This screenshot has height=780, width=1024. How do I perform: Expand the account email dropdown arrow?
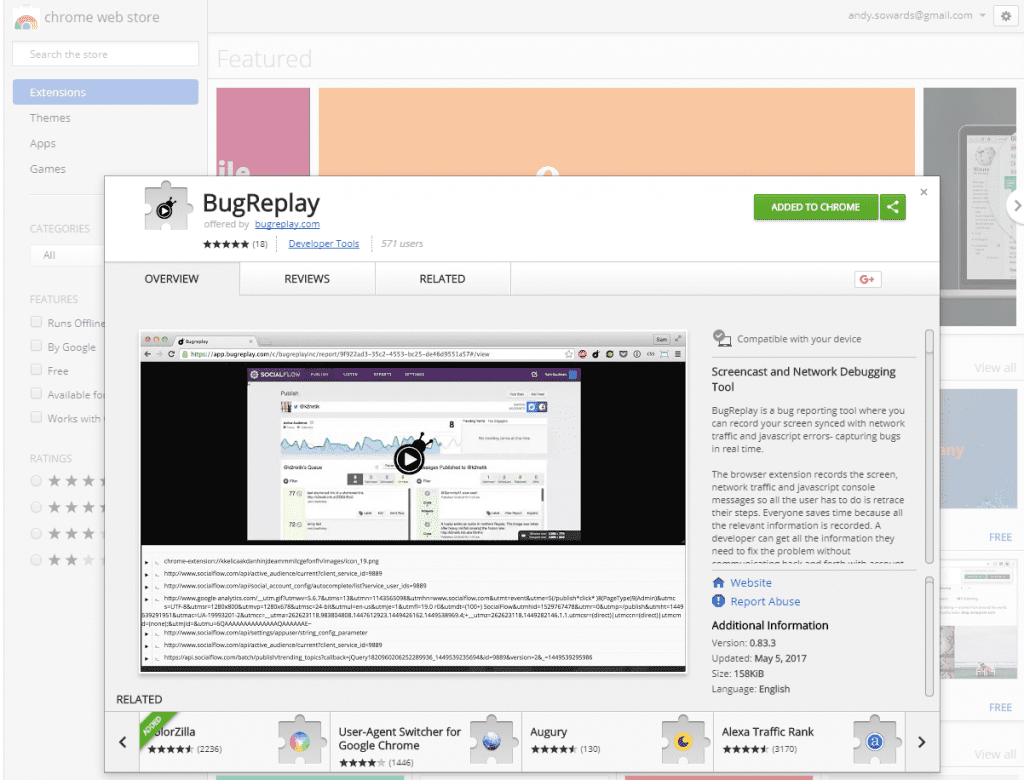tap(982, 16)
